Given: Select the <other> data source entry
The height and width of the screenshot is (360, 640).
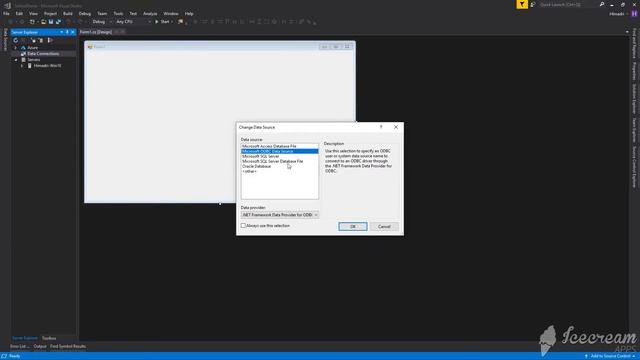Looking at the screenshot, I should click(280, 171).
